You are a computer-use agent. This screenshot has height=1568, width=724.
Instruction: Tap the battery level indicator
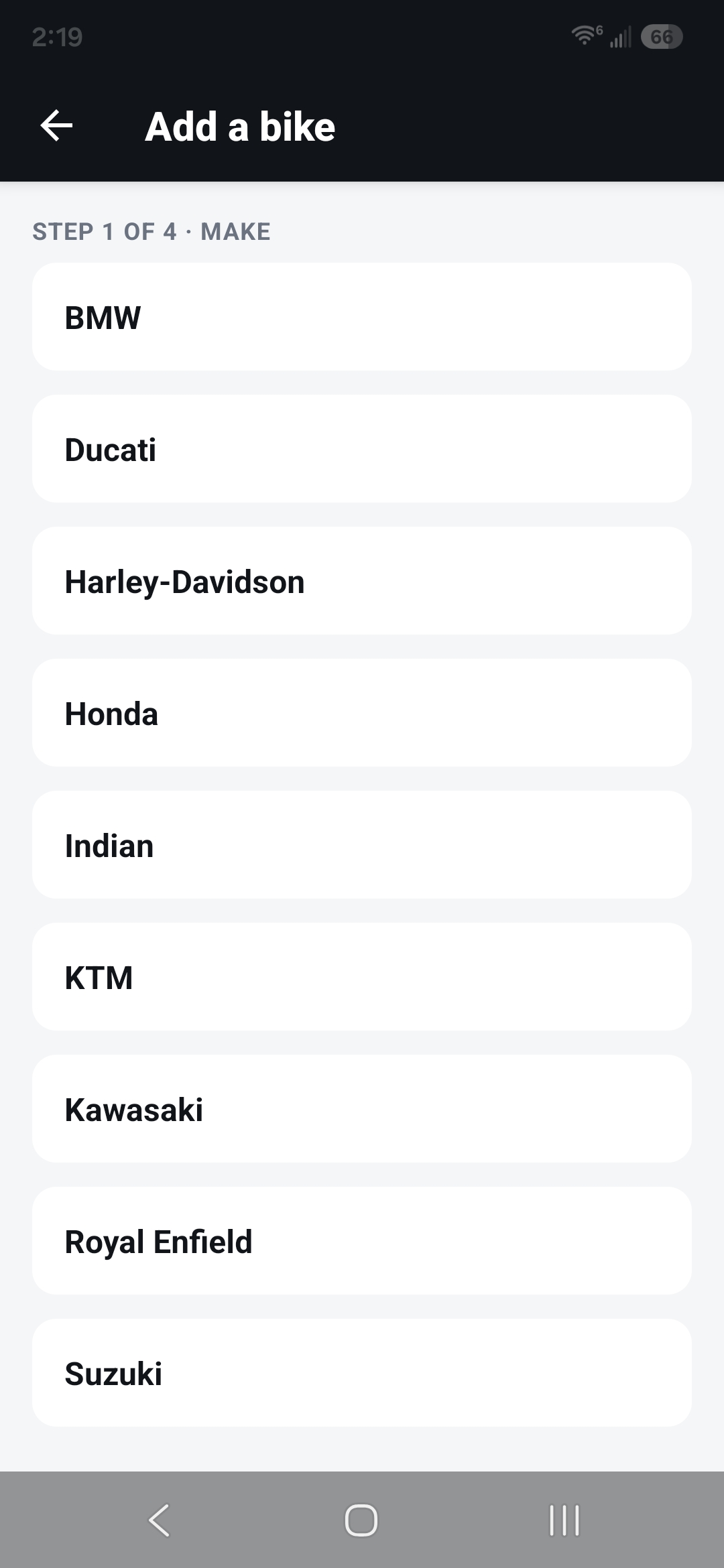pos(662,36)
